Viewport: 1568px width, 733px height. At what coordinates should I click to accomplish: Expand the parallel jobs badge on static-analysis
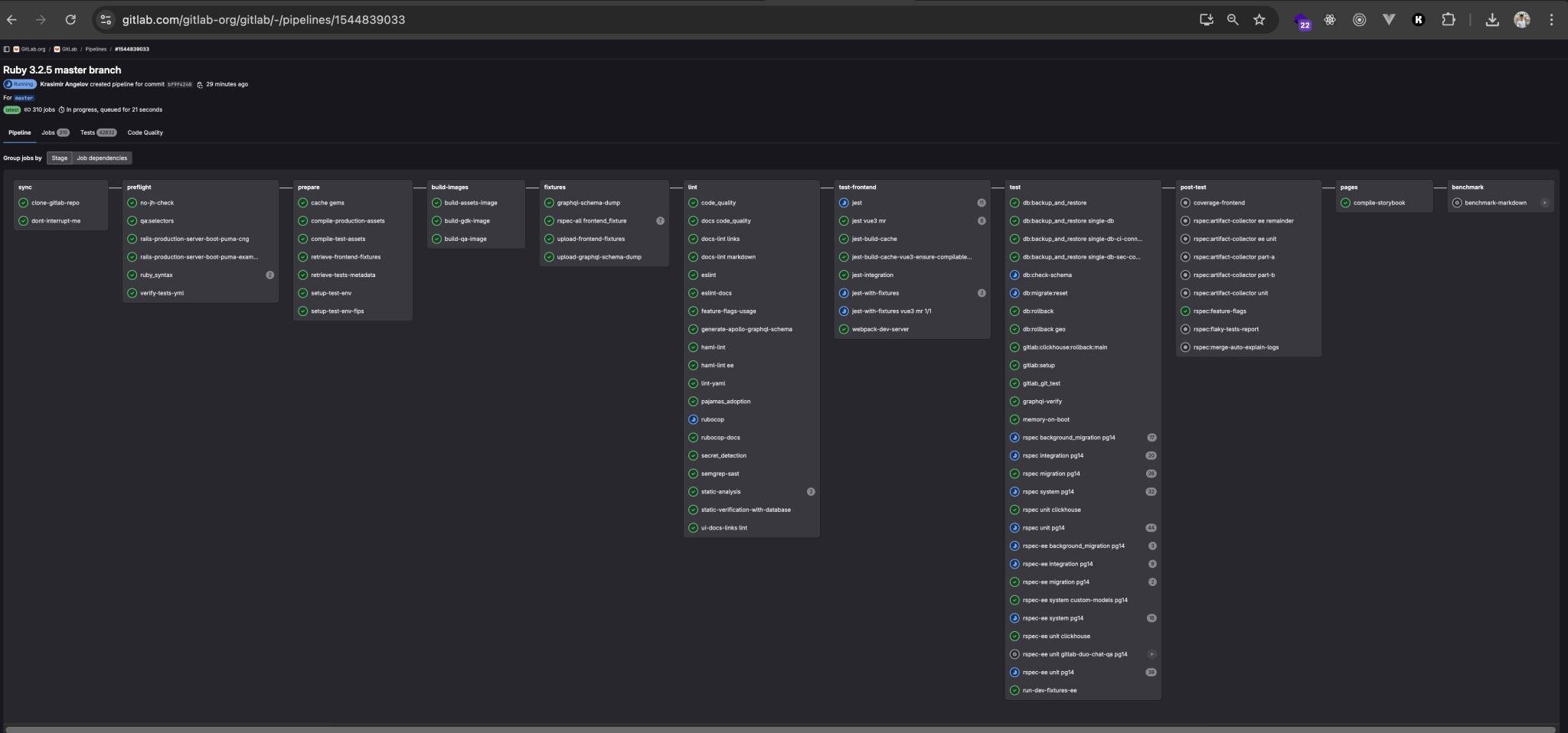click(x=812, y=491)
